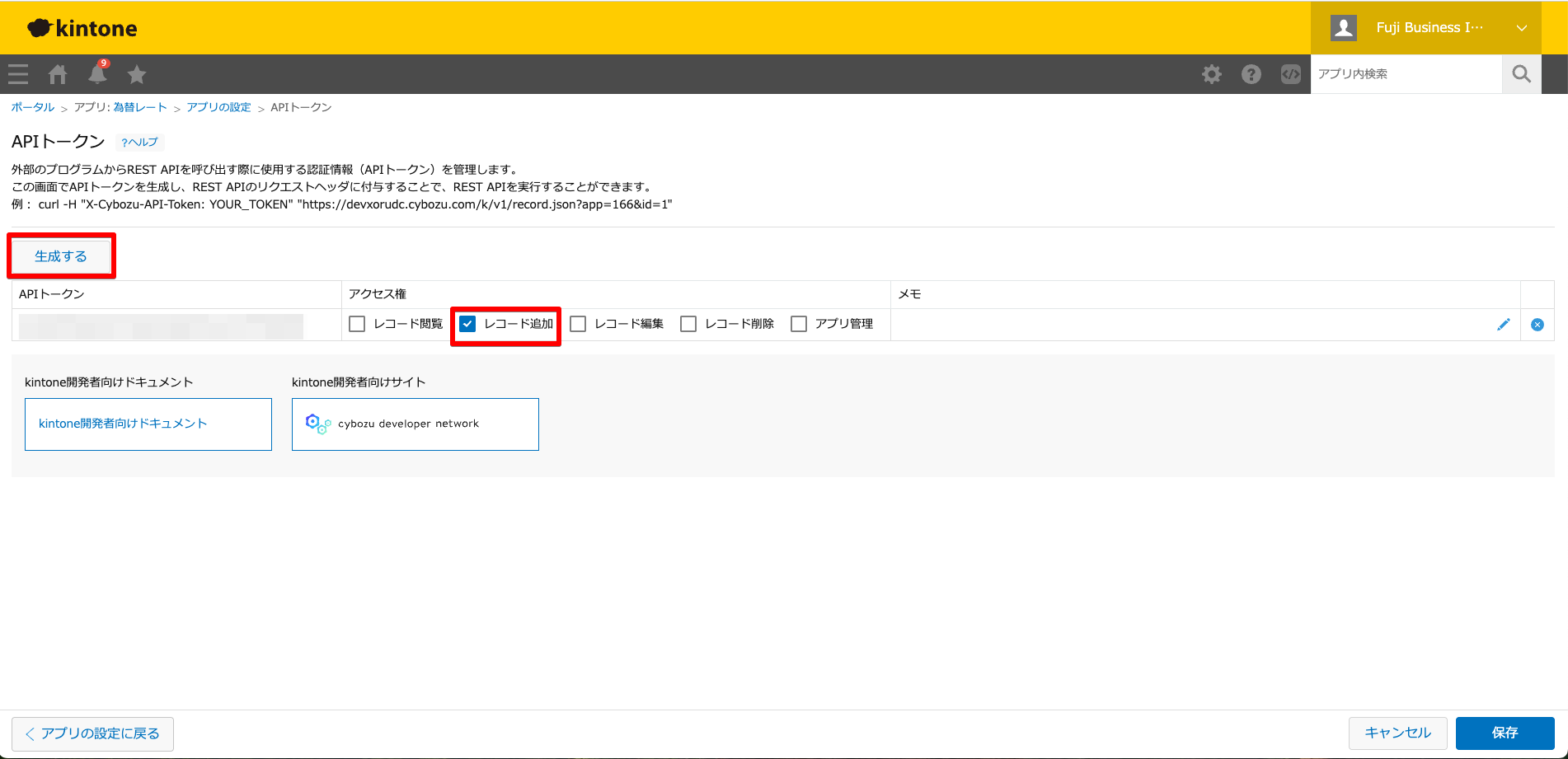Open the ?ヘルプ link
Screen dimensions: 1568x759
point(139,142)
